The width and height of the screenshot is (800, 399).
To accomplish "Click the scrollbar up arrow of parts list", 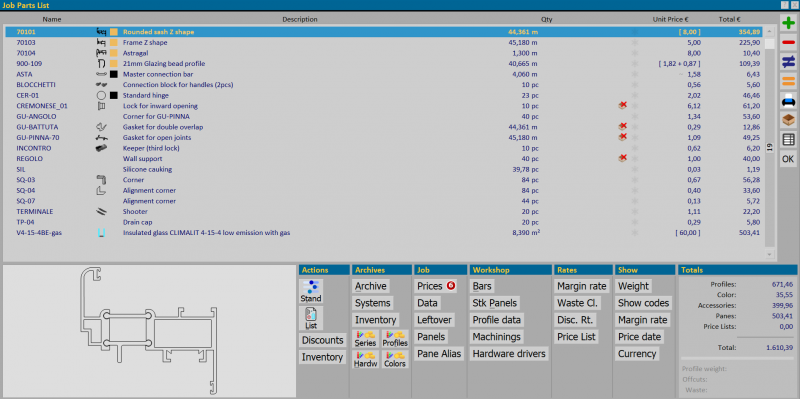I will coord(769,31).
